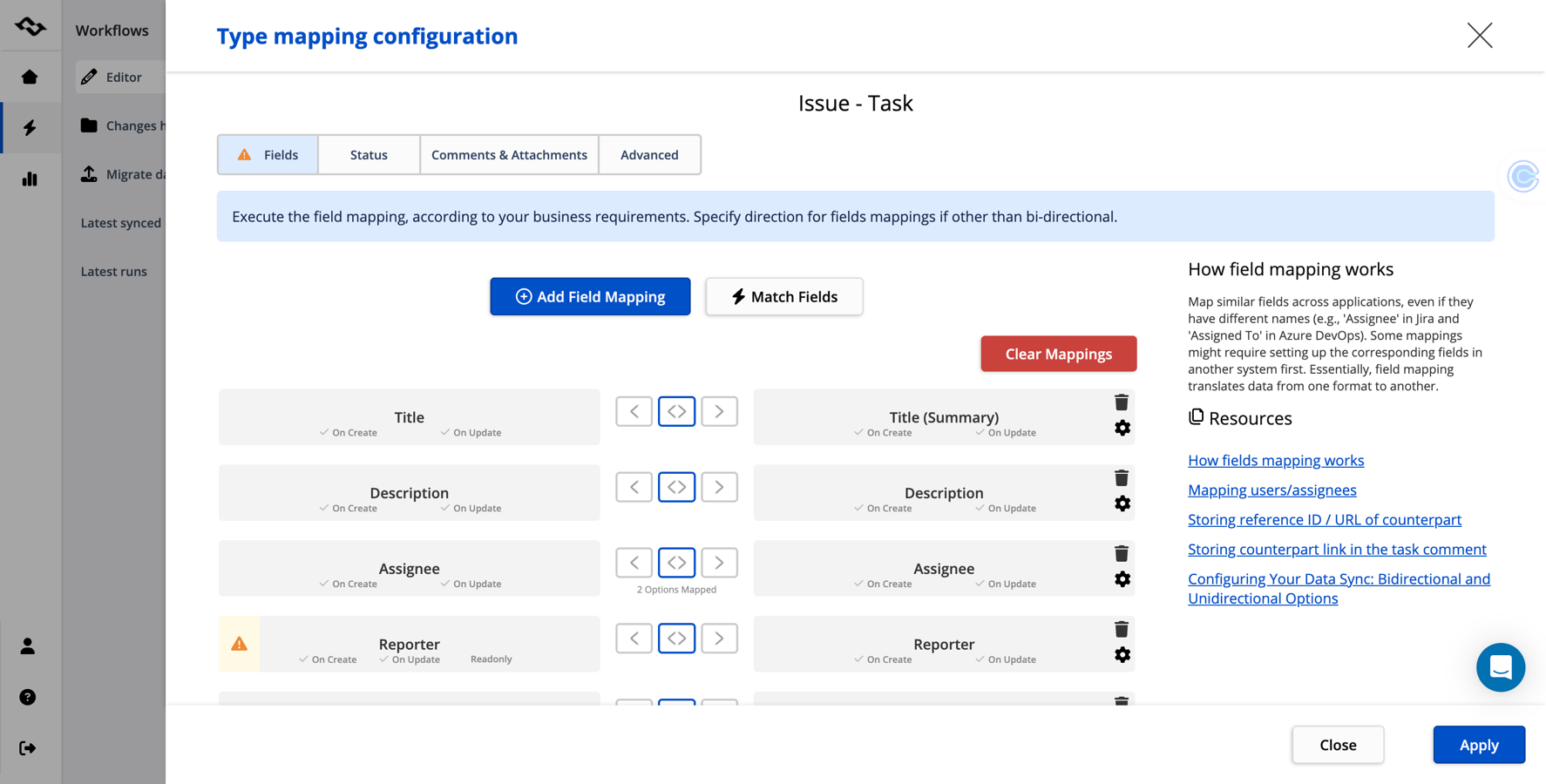Open the home icon in sidebar

pos(30,77)
